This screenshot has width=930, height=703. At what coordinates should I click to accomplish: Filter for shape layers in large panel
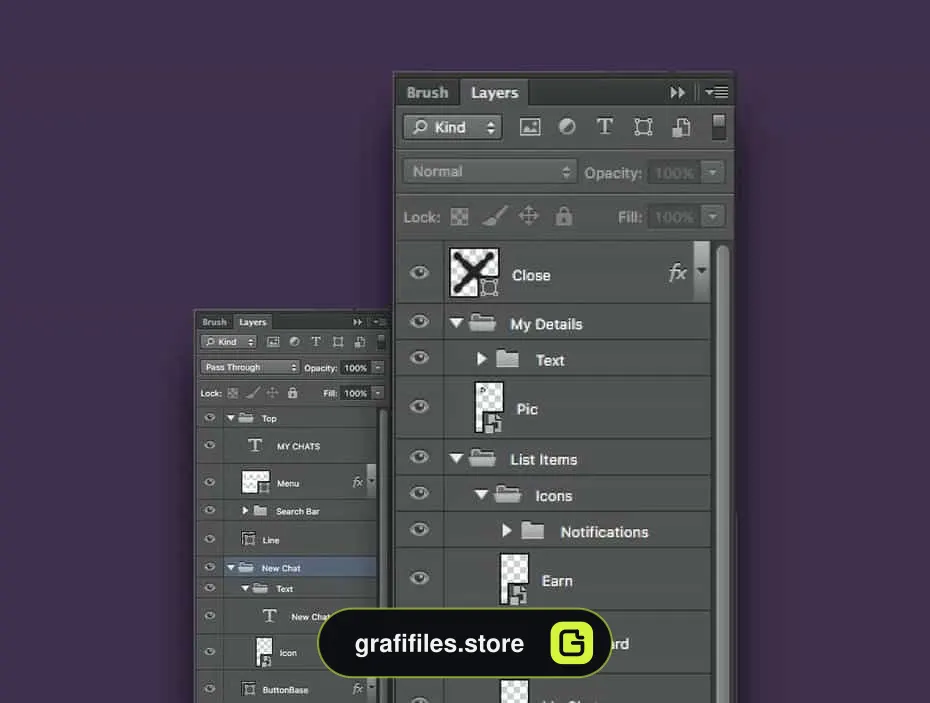click(x=643, y=127)
